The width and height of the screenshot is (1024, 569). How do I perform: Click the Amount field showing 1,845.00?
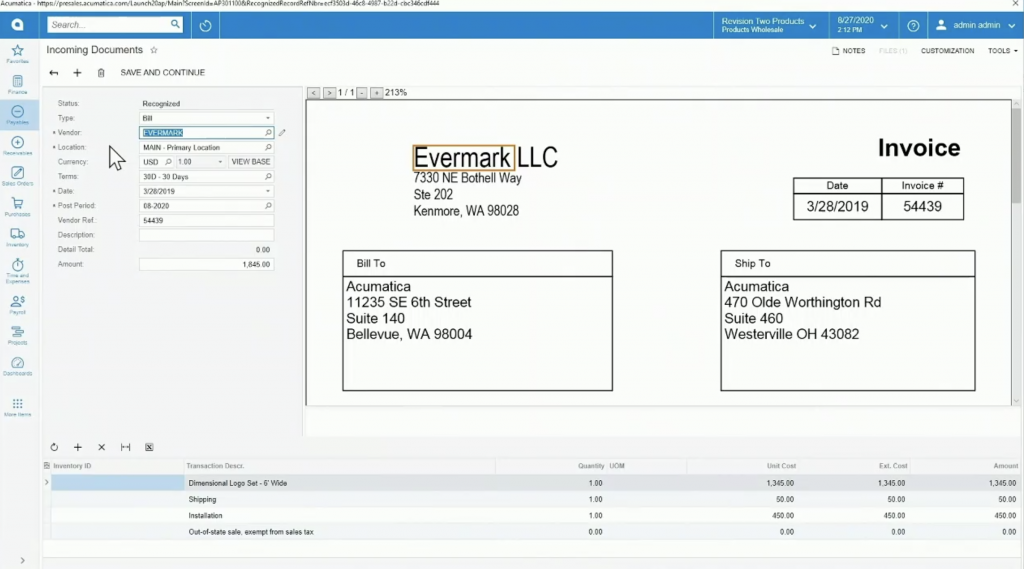[x=206, y=265]
